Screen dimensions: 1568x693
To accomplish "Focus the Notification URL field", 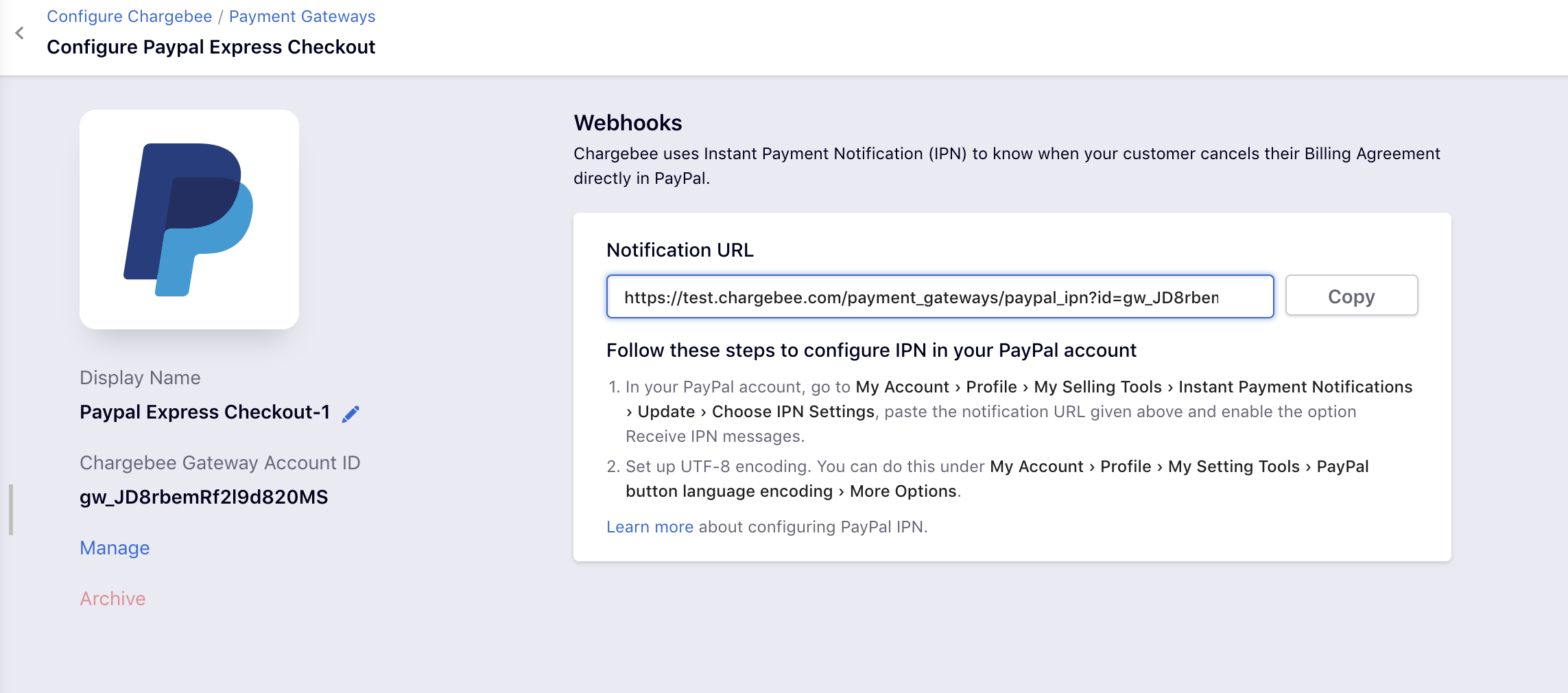I will click(940, 296).
